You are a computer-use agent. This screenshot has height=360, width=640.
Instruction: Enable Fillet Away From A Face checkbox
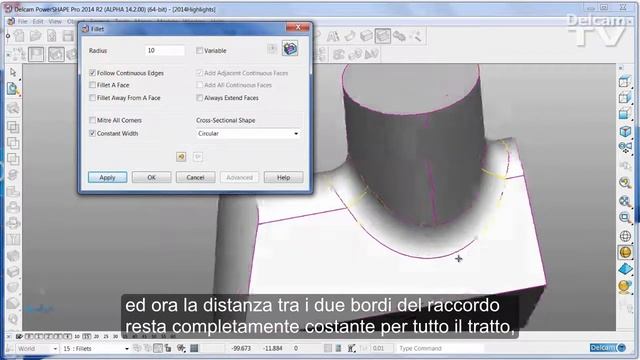tap(92, 98)
